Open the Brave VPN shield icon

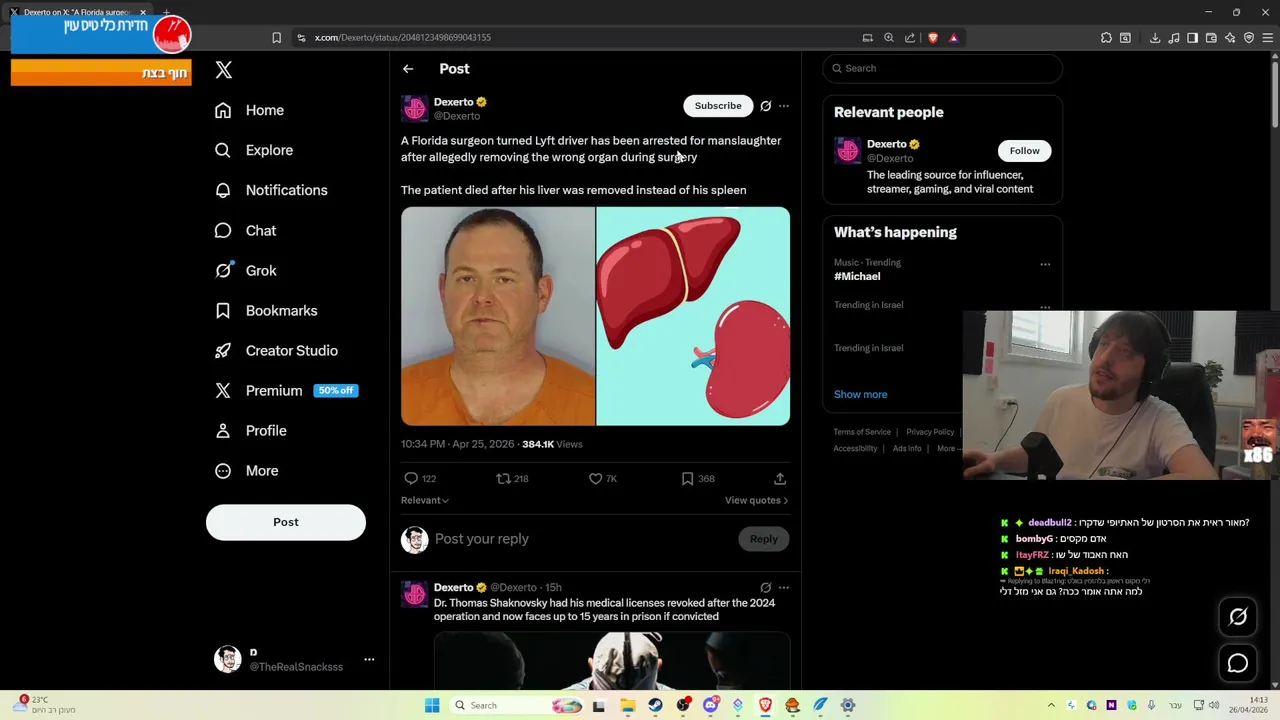[1249, 38]
